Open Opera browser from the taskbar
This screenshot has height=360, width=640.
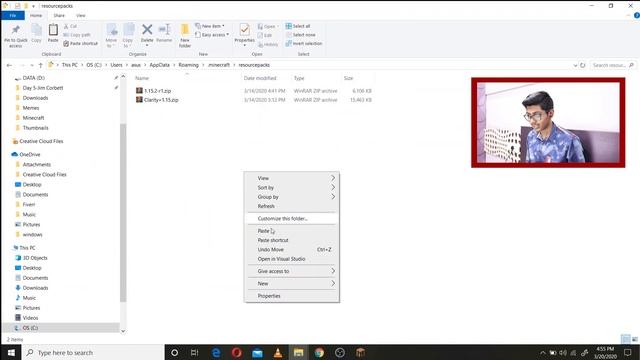click(x=237, y=352)
